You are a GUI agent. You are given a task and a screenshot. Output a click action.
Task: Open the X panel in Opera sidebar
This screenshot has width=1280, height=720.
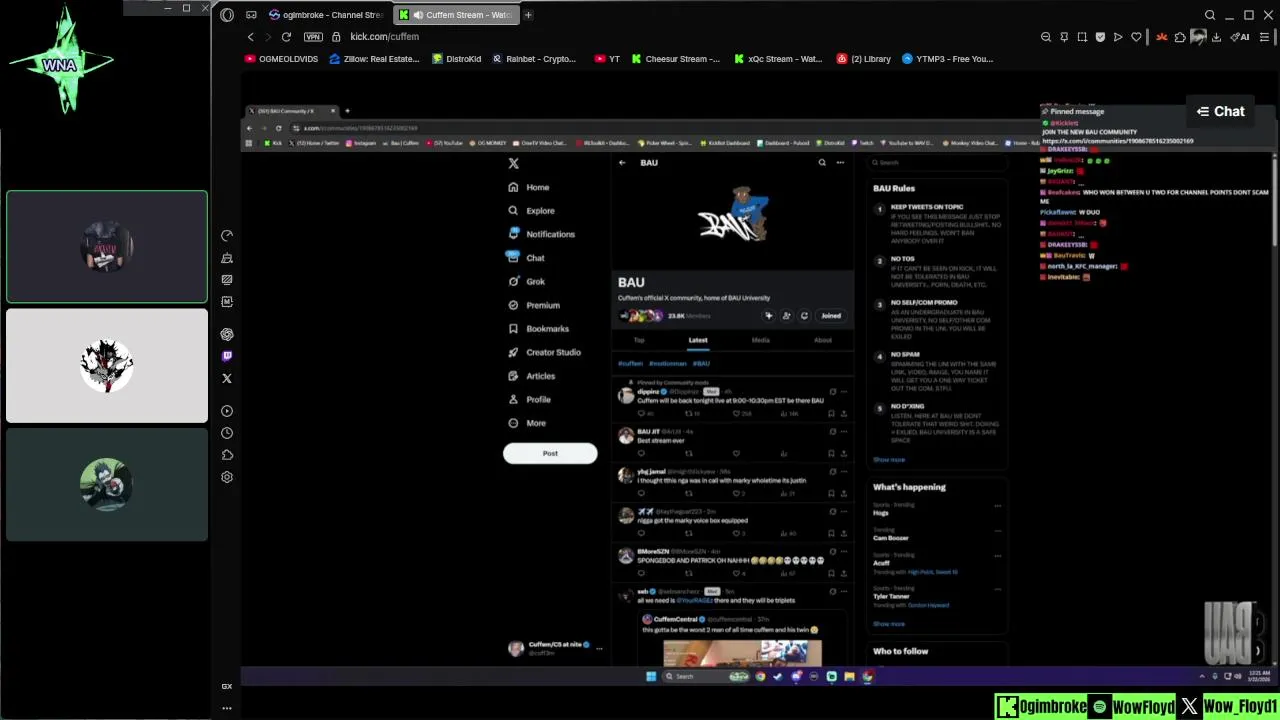click(x=227, y=378)
